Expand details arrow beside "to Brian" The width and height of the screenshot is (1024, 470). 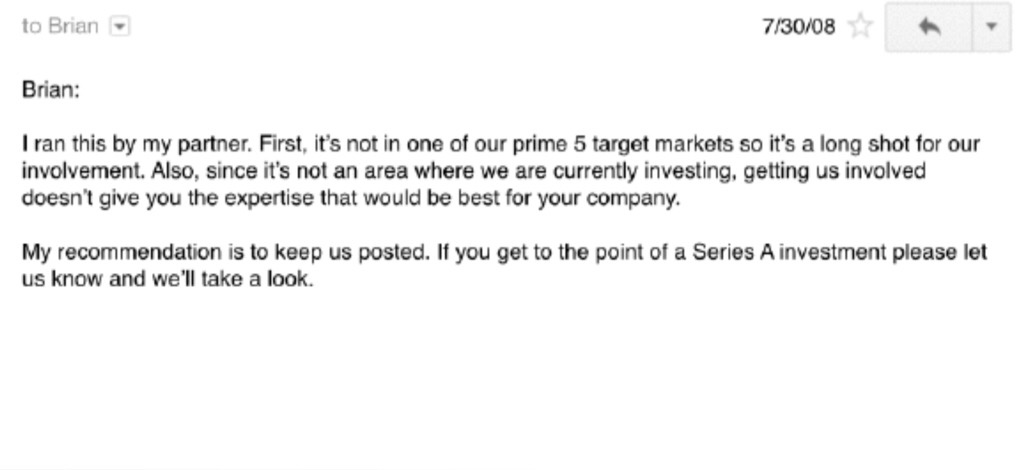[120, 27]
